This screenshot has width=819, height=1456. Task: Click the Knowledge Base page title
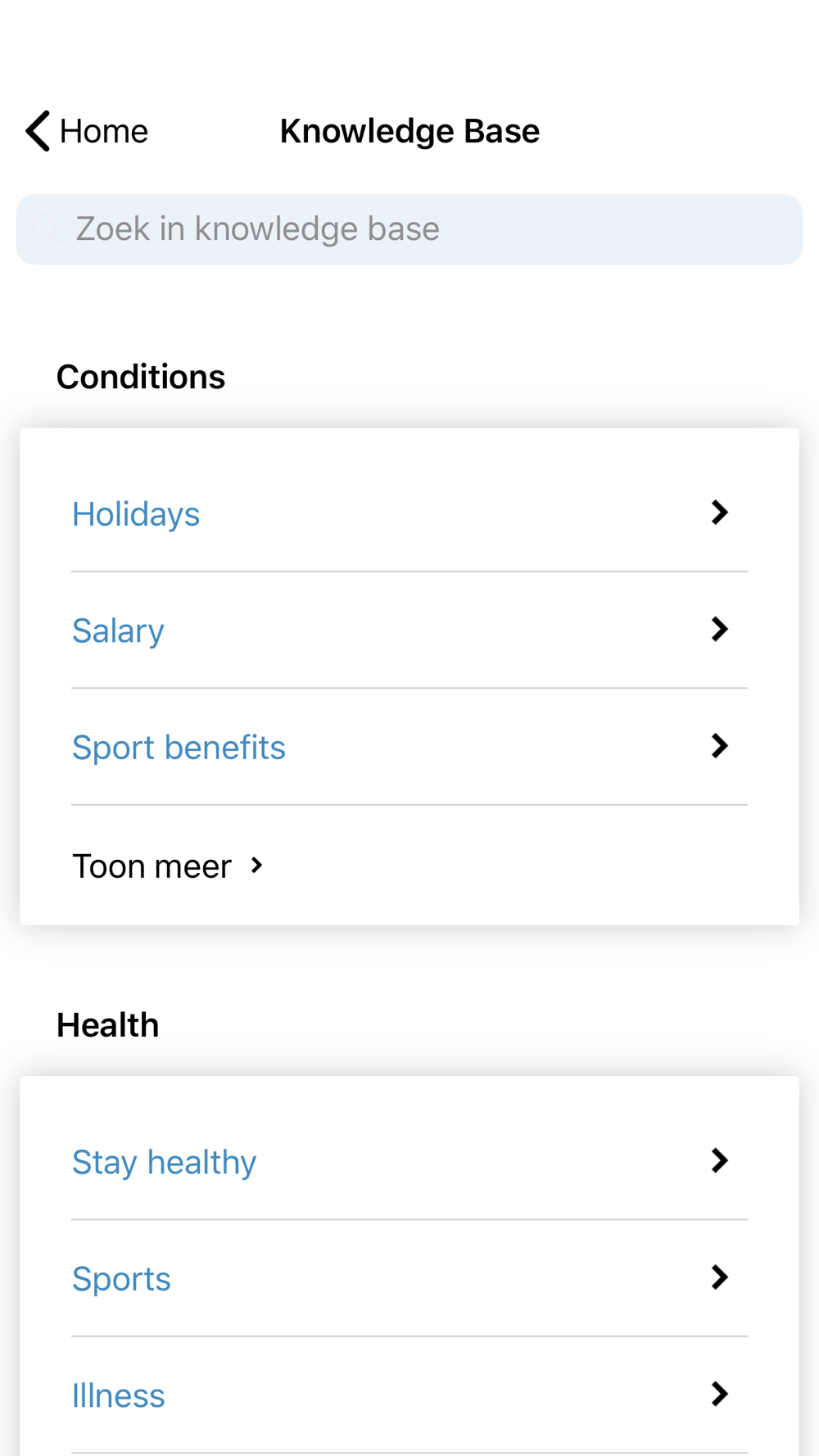pyautogui.click(x=409, y=131)
